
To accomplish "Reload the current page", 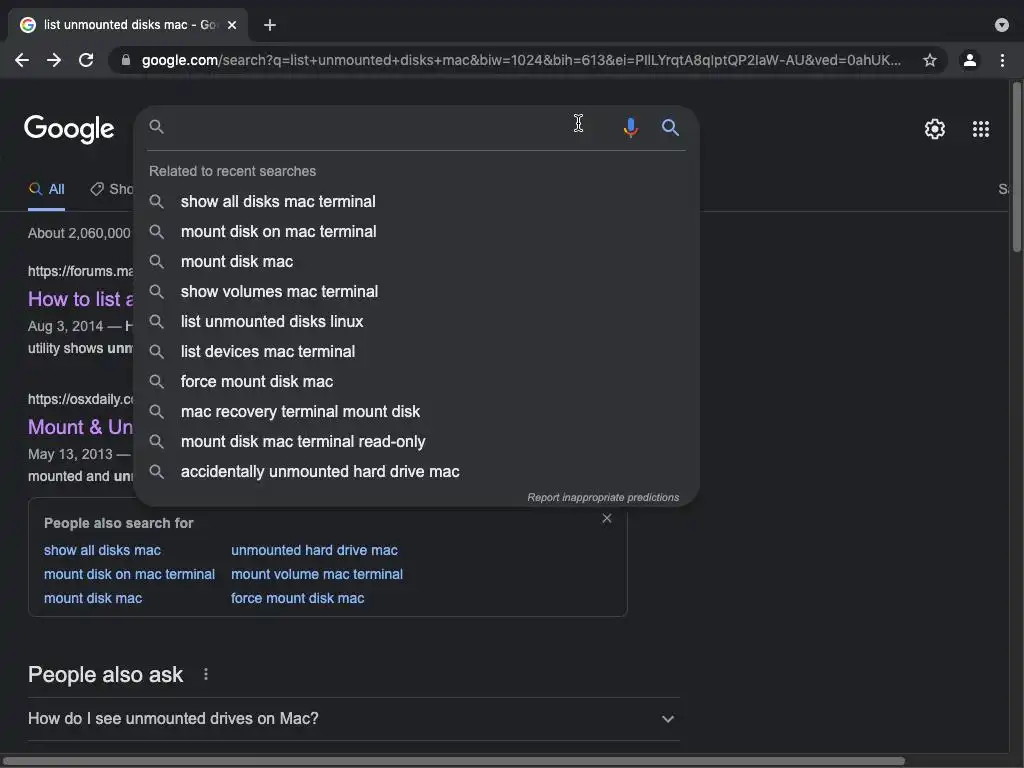I will (86, 60).
